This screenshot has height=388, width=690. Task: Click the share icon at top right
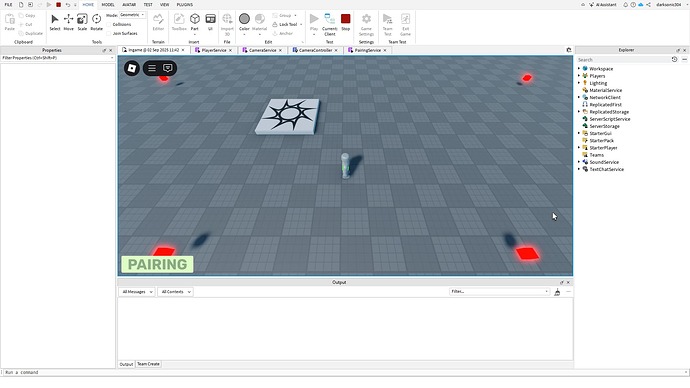pos(648,4)
